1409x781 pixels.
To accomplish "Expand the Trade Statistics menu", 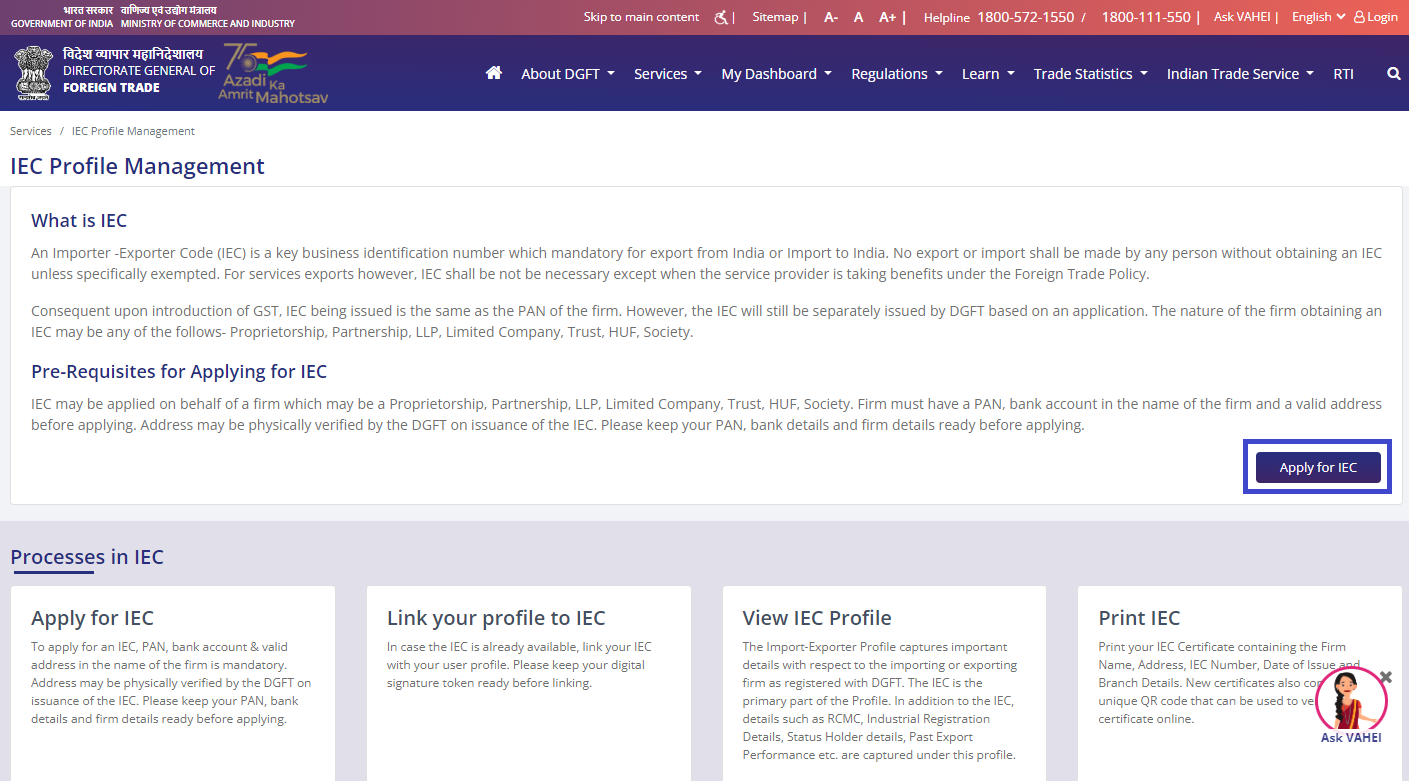I will (1091, 74).
